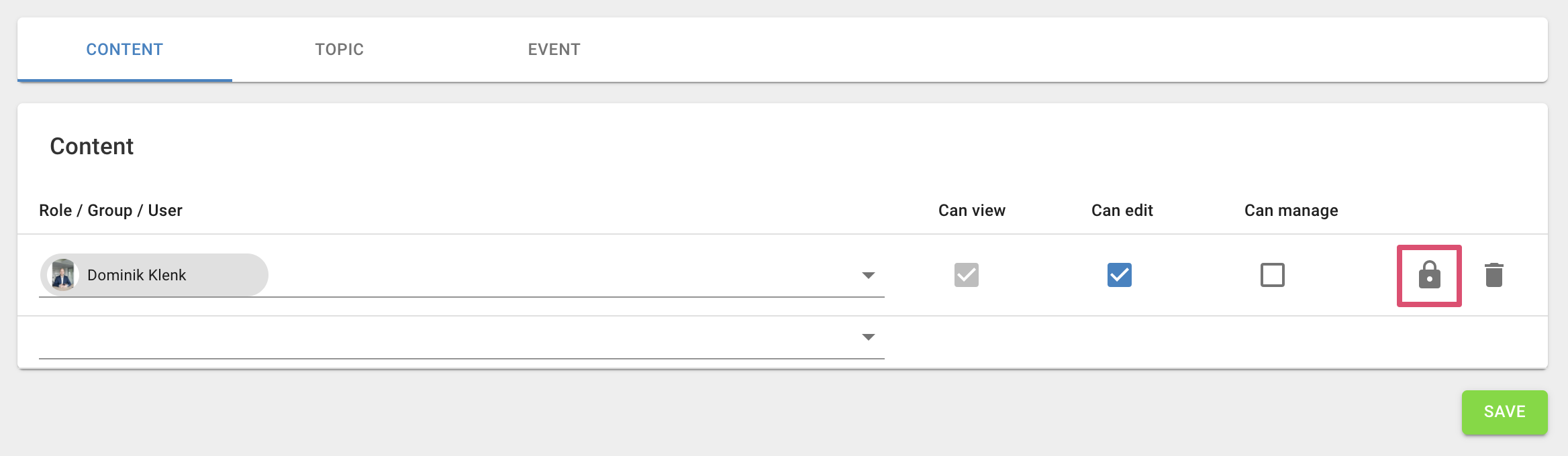1568x456 pixels.
Task: Click the Role / Group / User column header
Action: pyautogui.click(x=111, y=211)
